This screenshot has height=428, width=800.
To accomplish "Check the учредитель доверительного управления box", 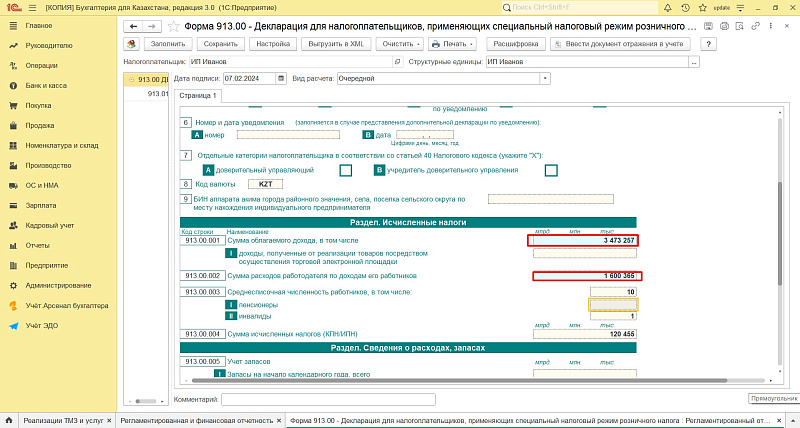I will 551,170.
